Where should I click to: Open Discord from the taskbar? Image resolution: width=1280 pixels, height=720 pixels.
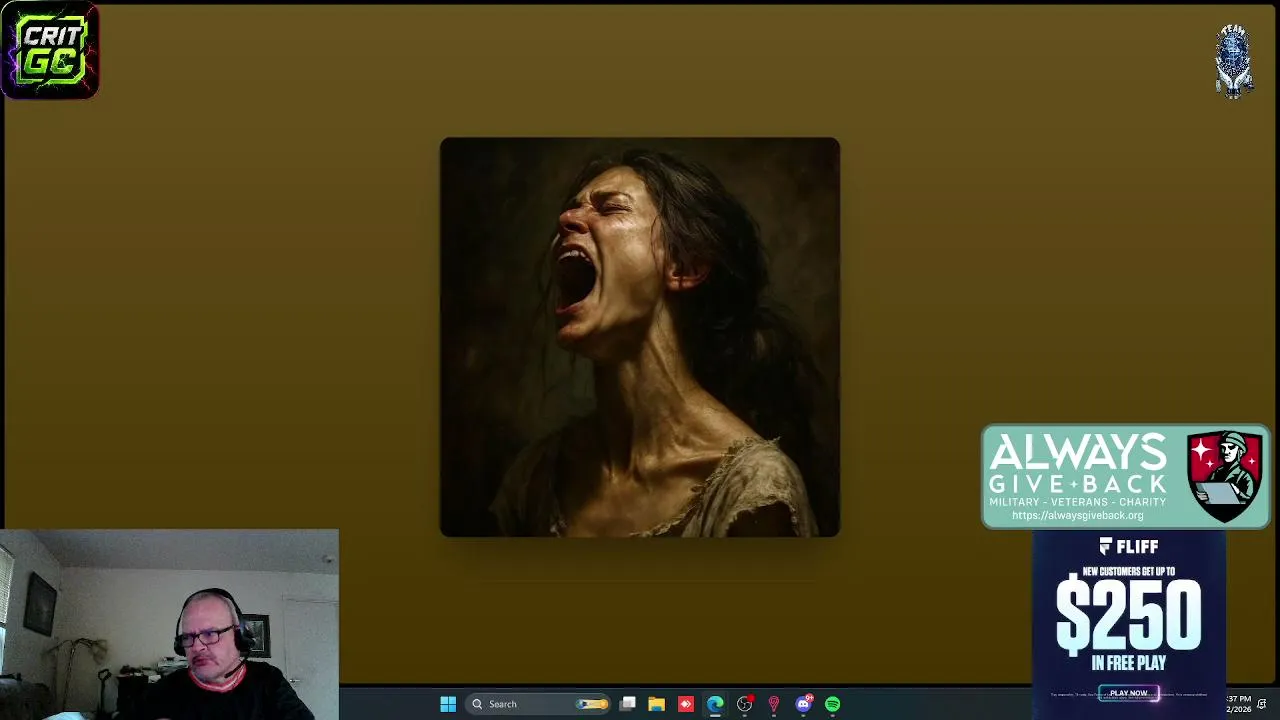803,704
